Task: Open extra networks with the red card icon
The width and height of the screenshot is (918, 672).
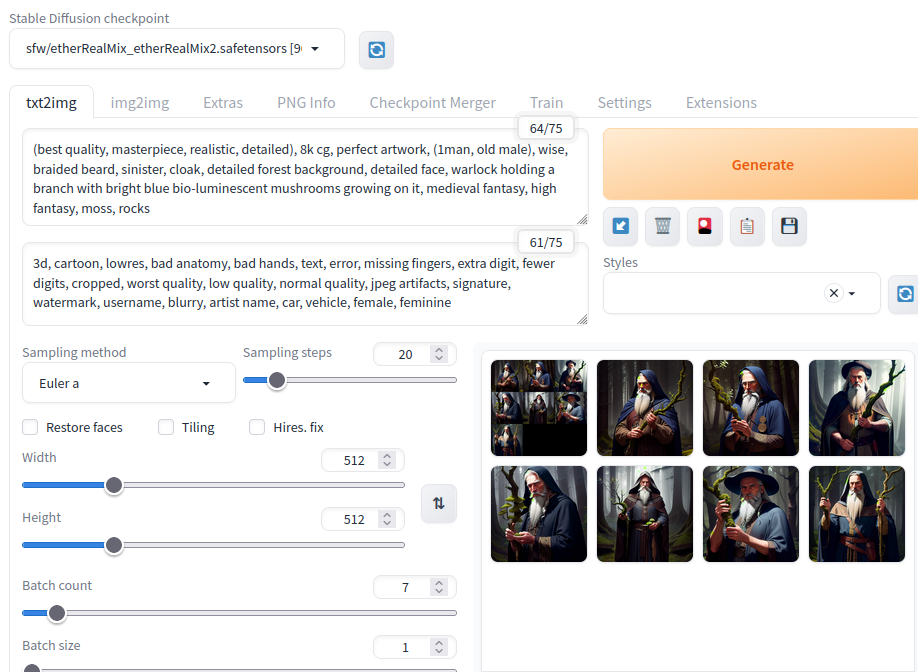Action: coord(705,226)
